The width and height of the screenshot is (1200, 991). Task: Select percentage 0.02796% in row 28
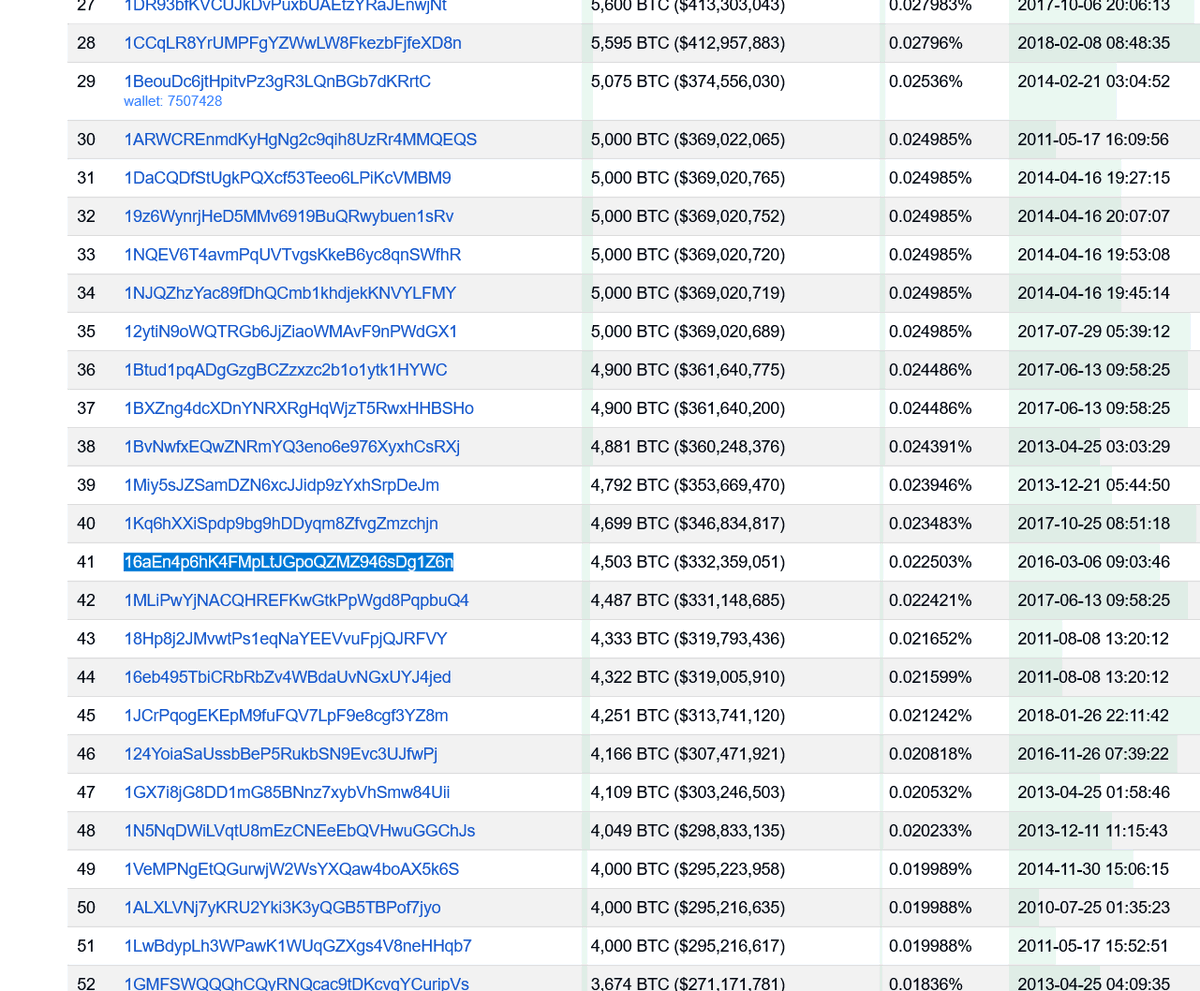point(926,43)
